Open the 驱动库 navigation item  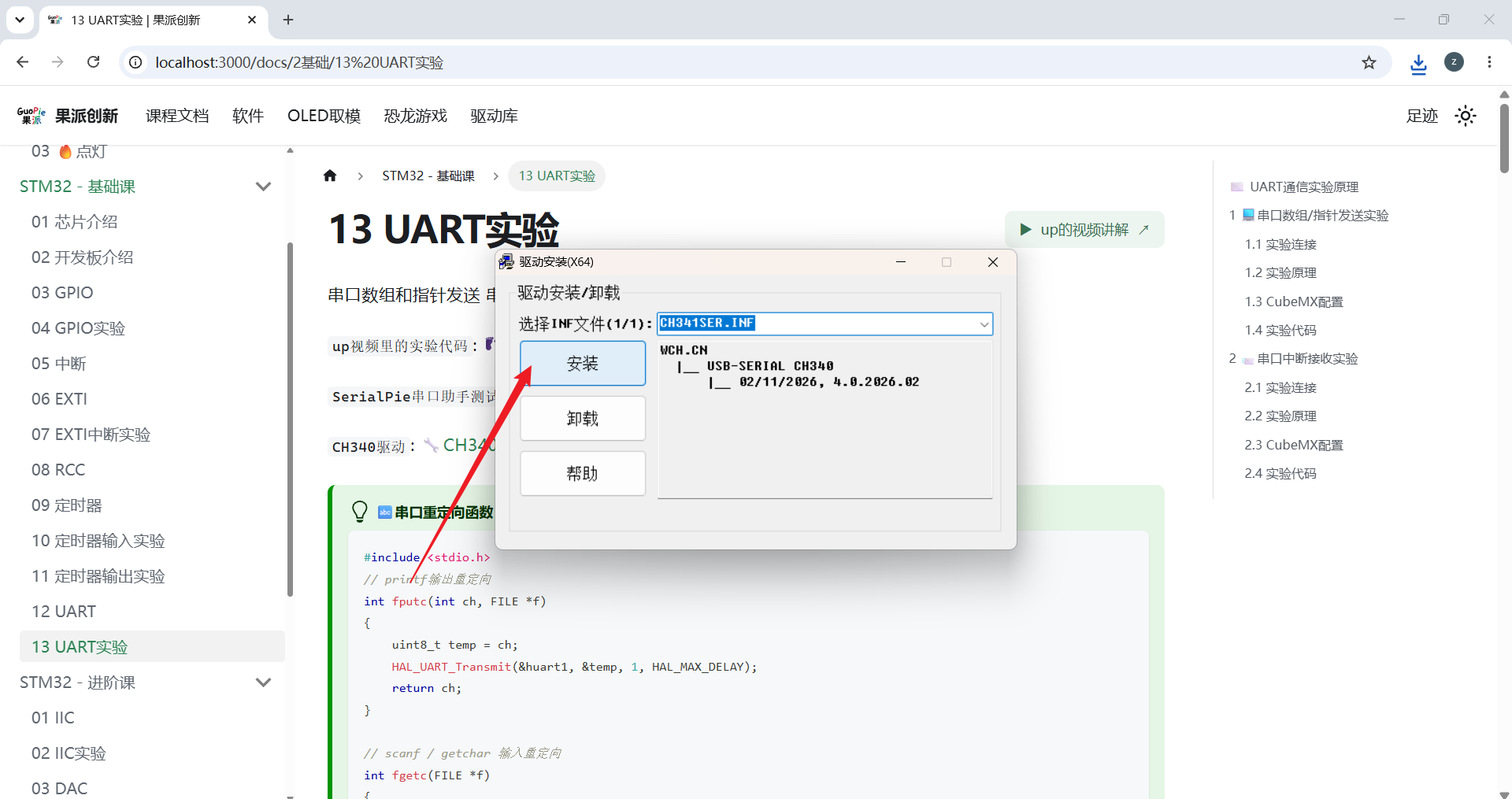coord(494,116)
